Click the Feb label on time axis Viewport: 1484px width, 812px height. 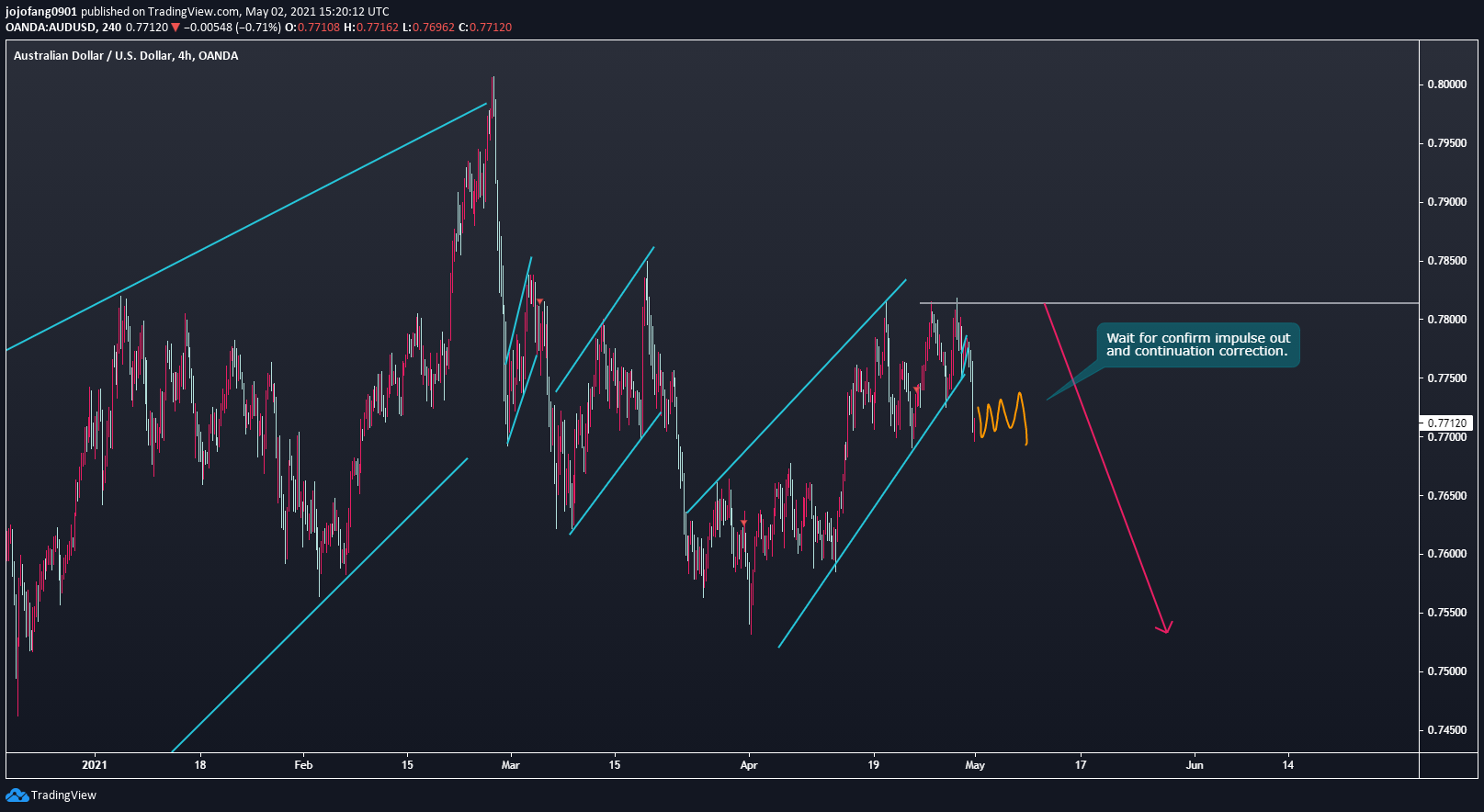coord(303,765)
